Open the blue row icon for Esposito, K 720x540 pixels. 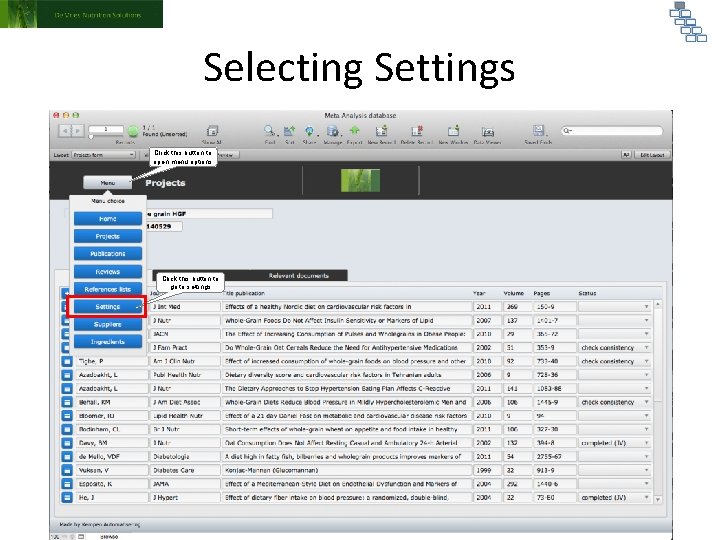(67, 484)
